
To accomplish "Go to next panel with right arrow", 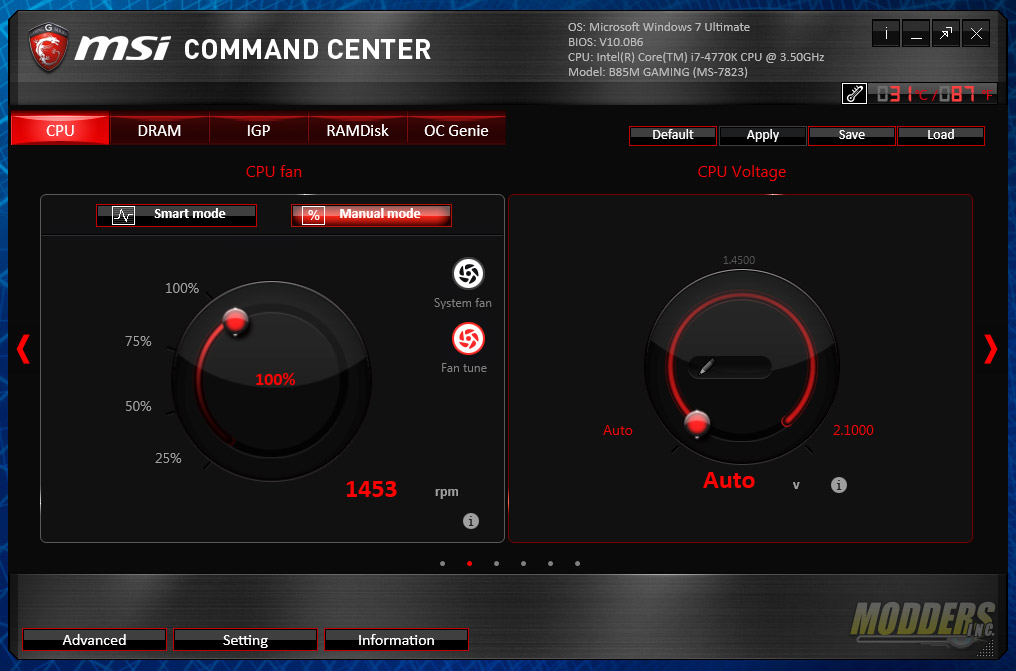I will click(990, 348).
